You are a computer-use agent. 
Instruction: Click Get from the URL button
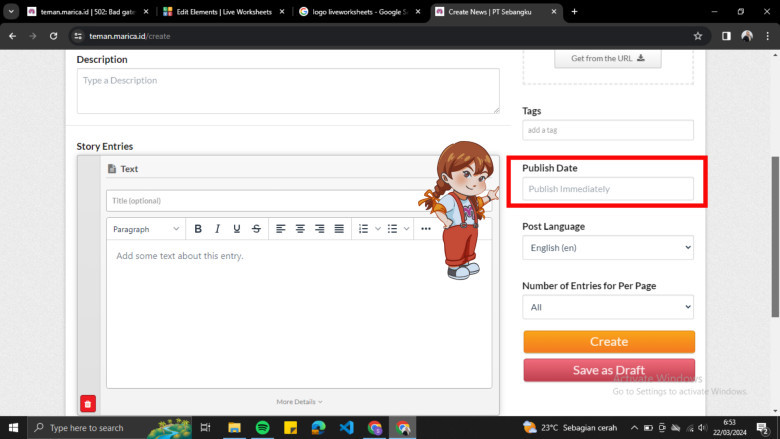[607, 58]
